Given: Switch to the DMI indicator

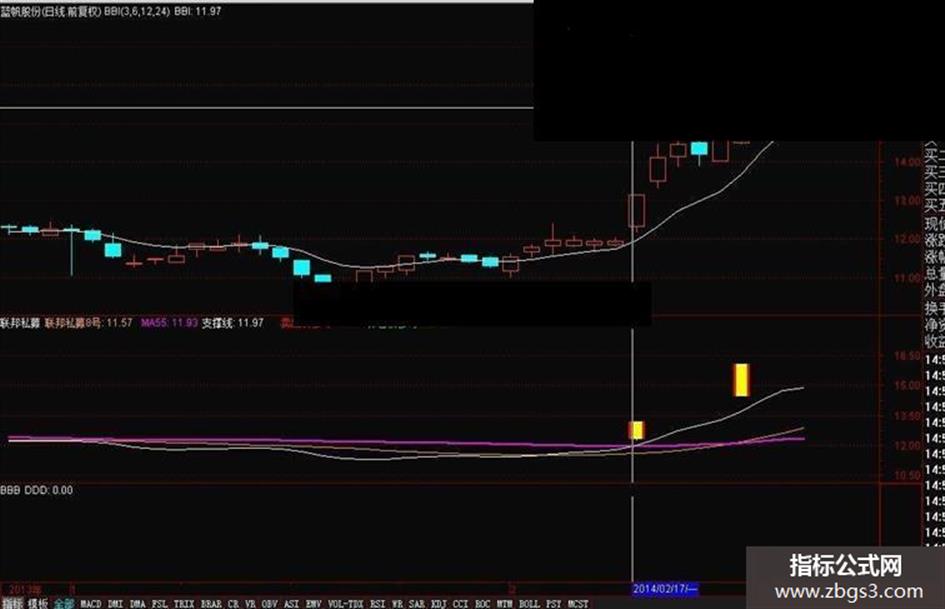Looking at the screenshot, I should click(x=116, y=604).
